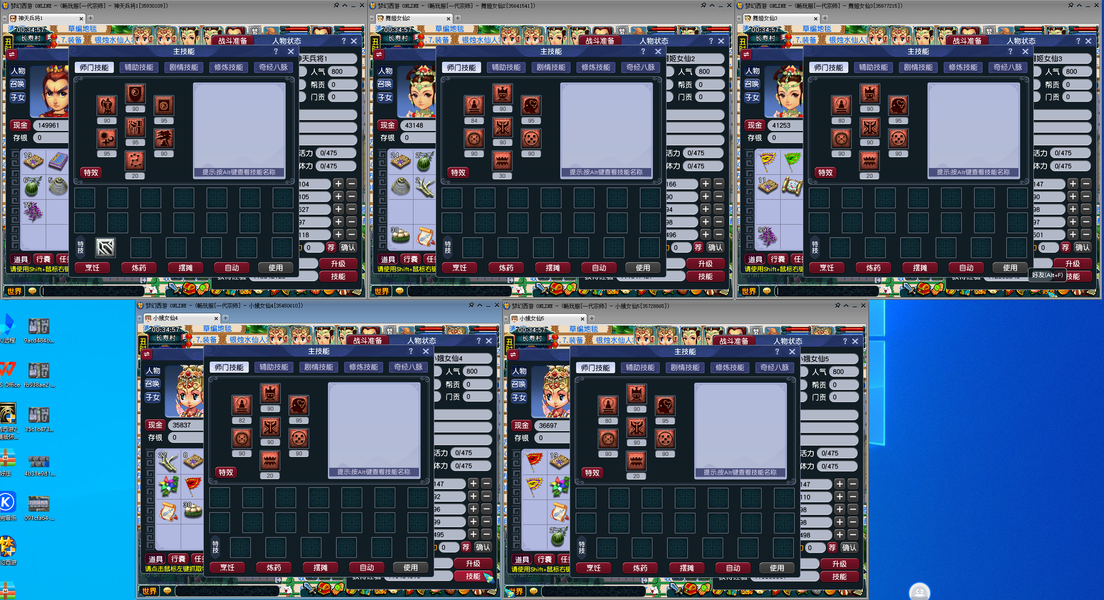
Task: Click the 神天兵将1 client tab at the top
Action: (x=45, y=18)
